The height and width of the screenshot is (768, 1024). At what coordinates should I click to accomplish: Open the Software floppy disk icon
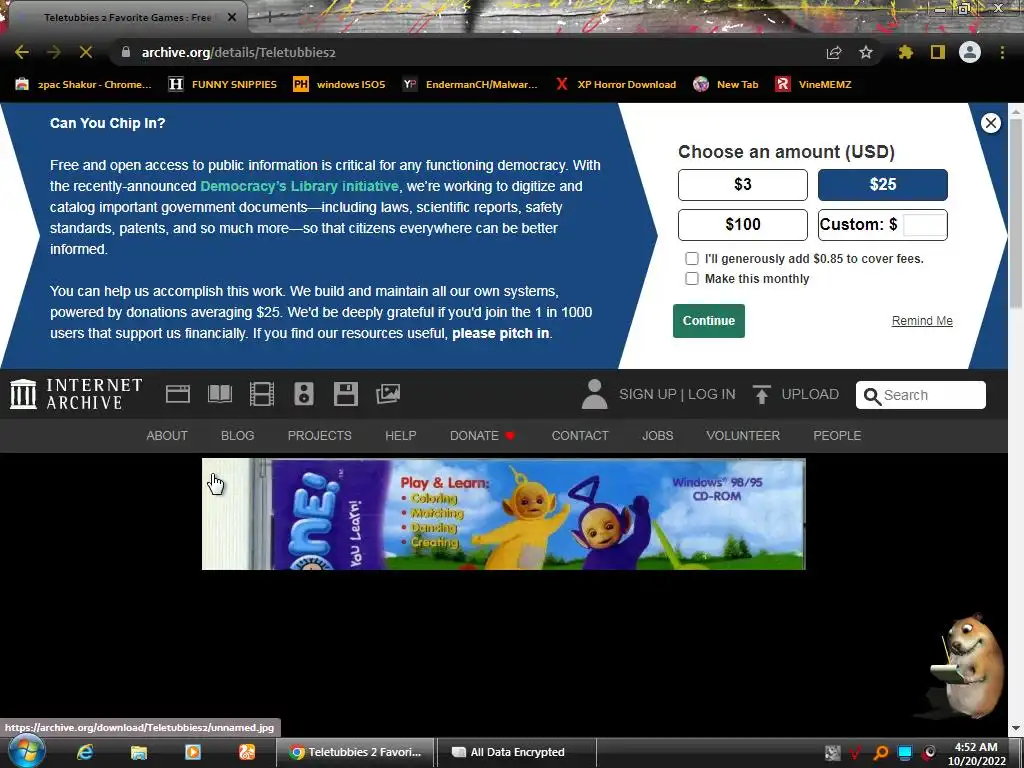tap(345, 394)
